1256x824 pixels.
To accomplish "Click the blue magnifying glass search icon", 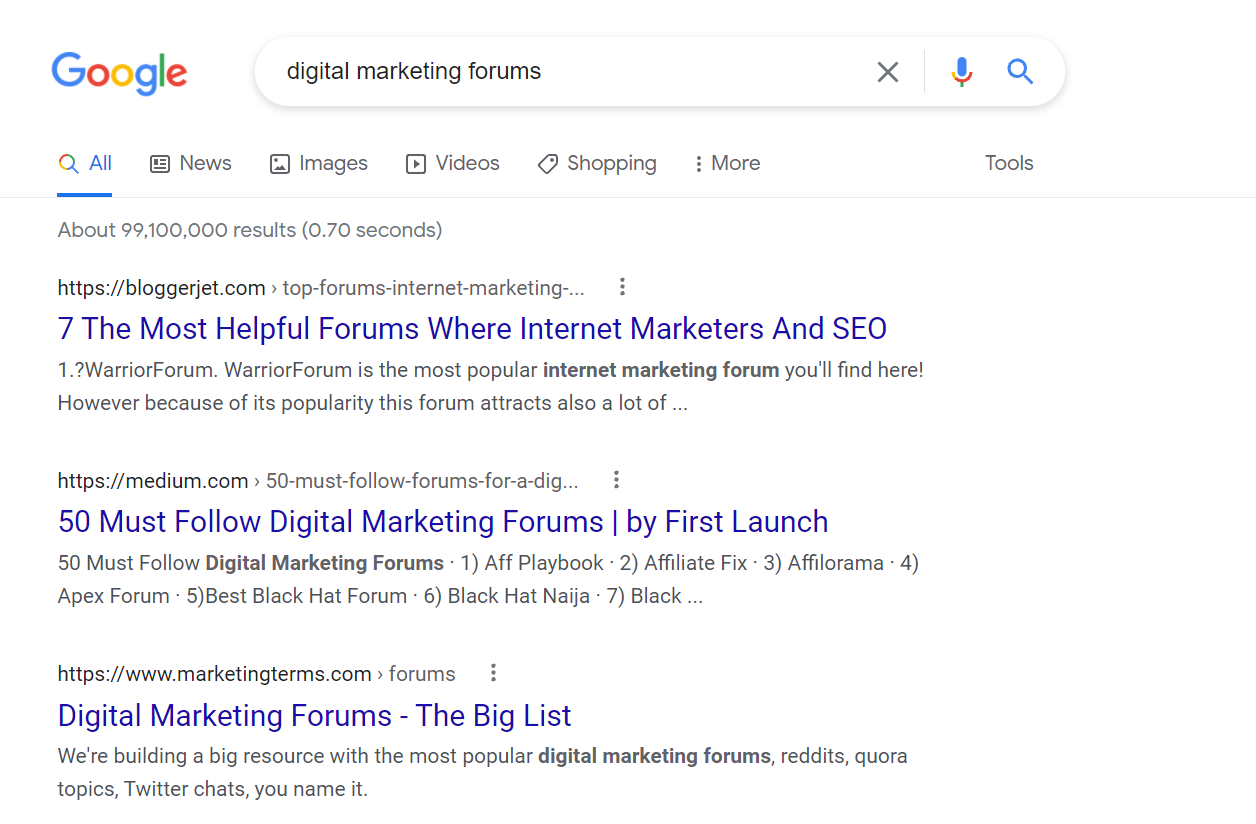I will click(x=1019, y=72).
